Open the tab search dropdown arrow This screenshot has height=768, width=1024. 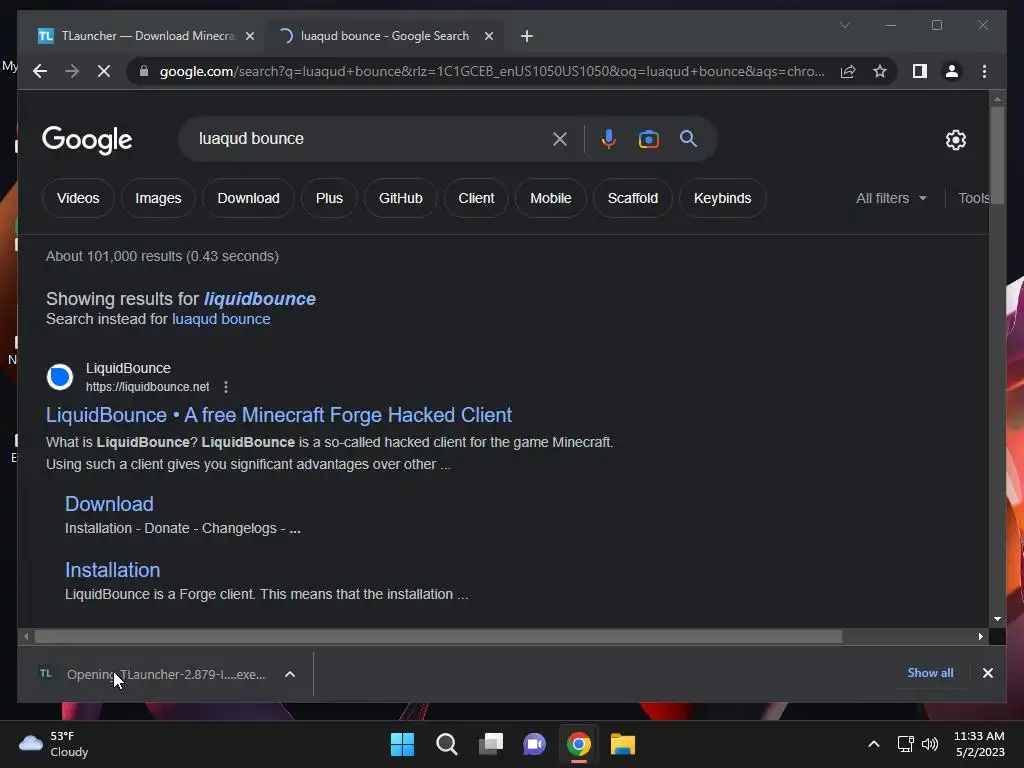(844, 25)
